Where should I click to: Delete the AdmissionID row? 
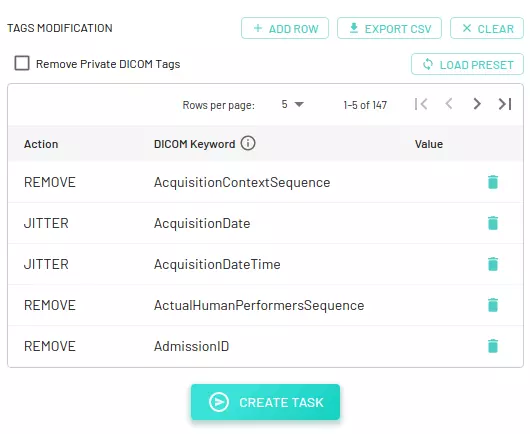point(493,346)
